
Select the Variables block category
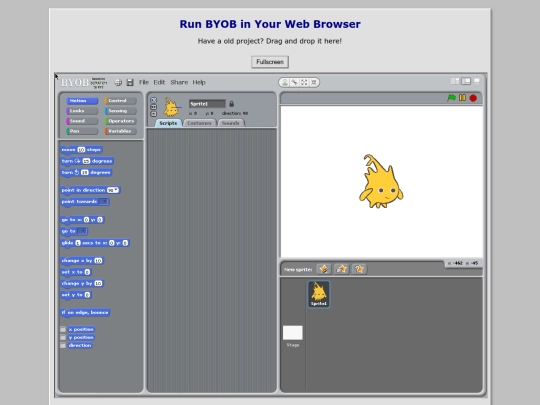[120, 131]
